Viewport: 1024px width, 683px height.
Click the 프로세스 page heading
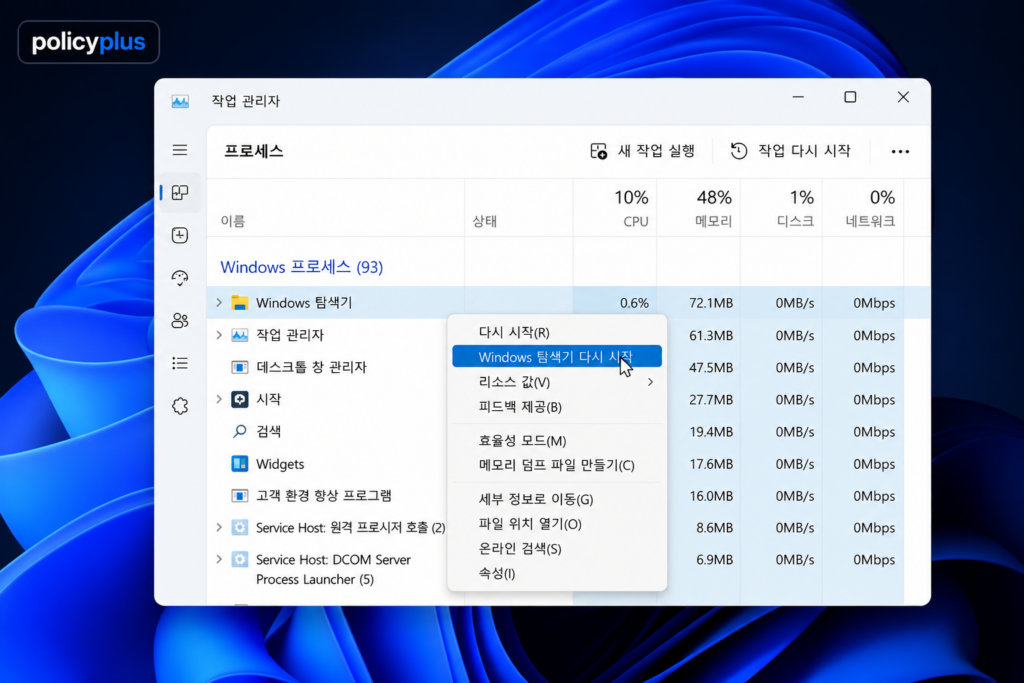[x=254, y=151]
